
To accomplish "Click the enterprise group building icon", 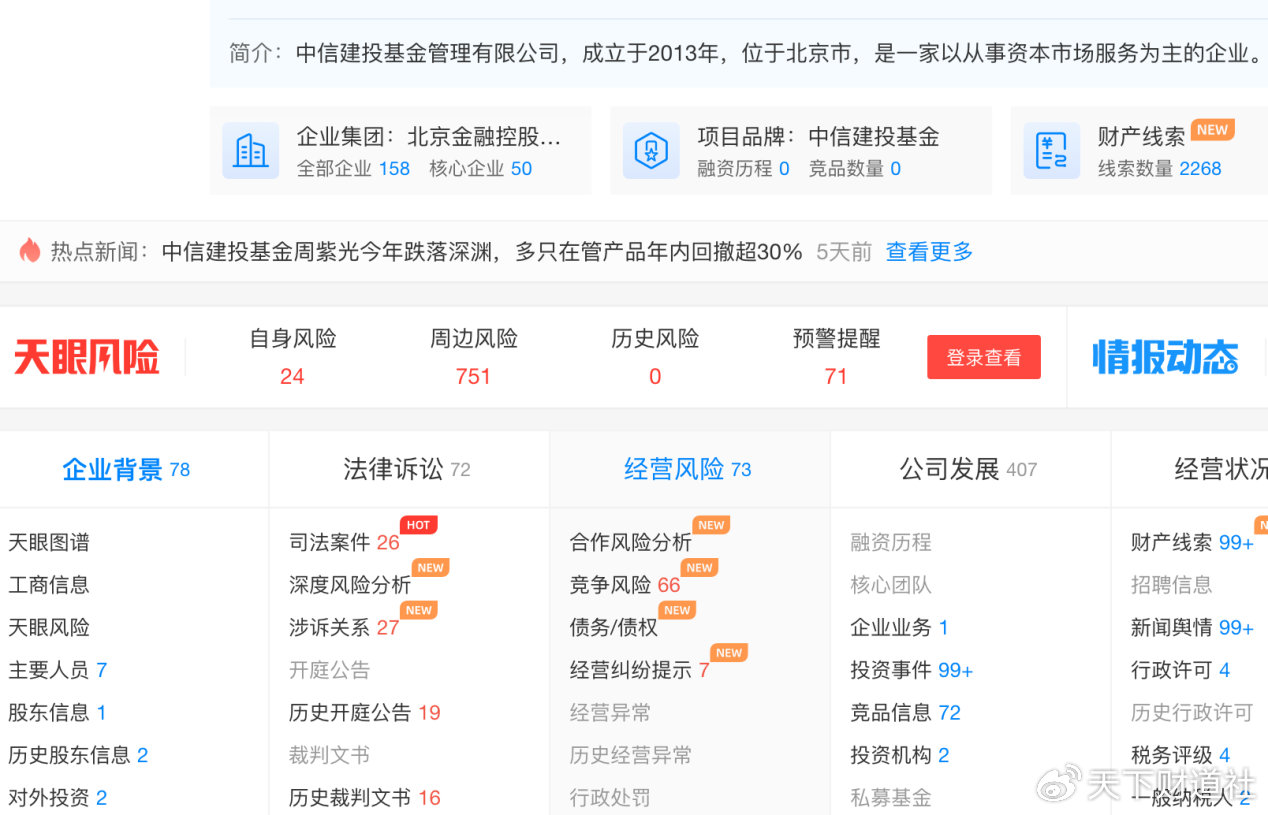I will (250, 151).
